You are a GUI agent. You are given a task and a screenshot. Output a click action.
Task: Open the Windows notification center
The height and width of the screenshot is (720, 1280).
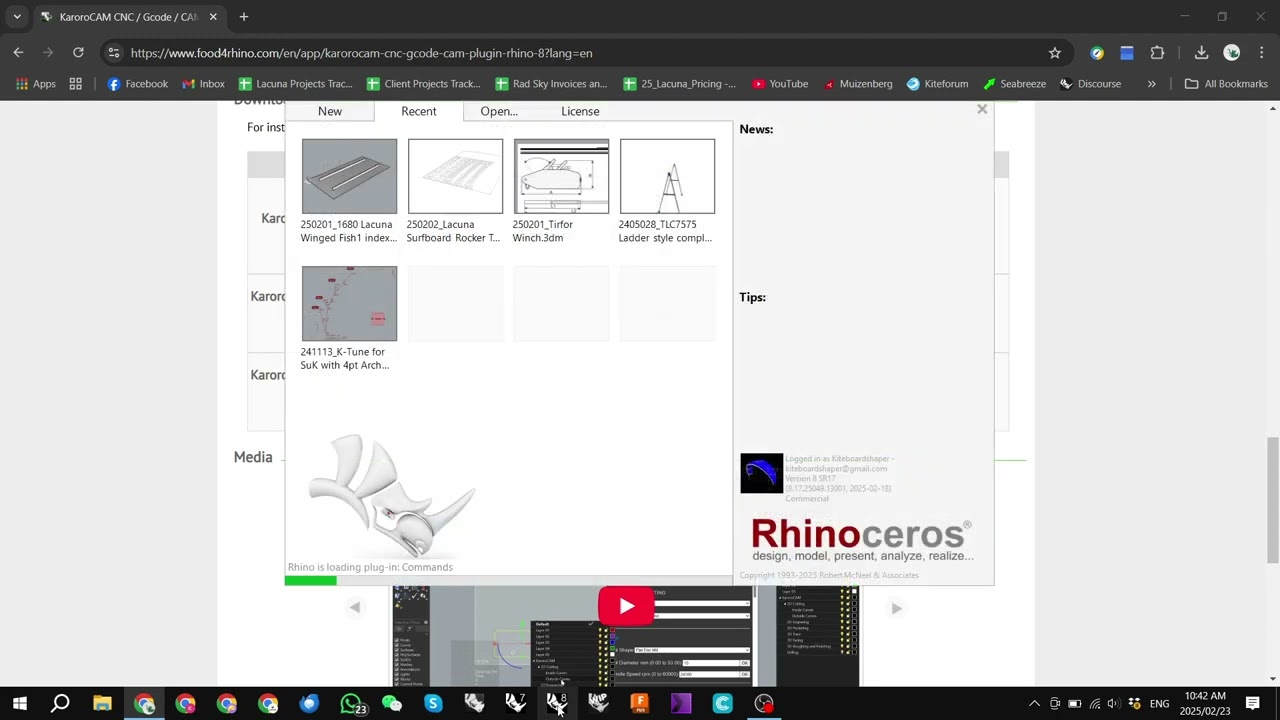(1252, 703)
